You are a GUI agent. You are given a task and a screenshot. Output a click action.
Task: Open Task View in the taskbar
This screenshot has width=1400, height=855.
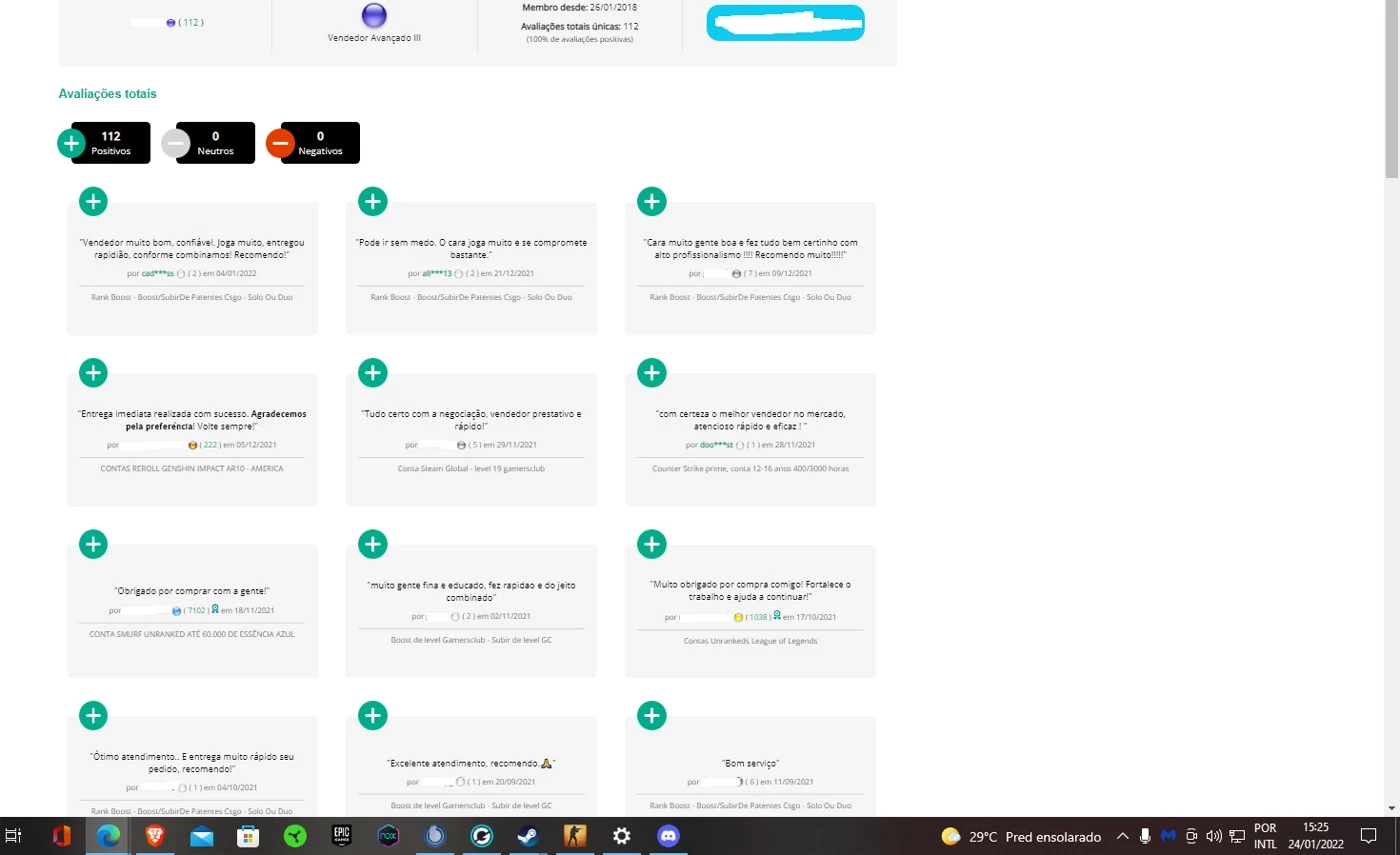pos(14,836)
